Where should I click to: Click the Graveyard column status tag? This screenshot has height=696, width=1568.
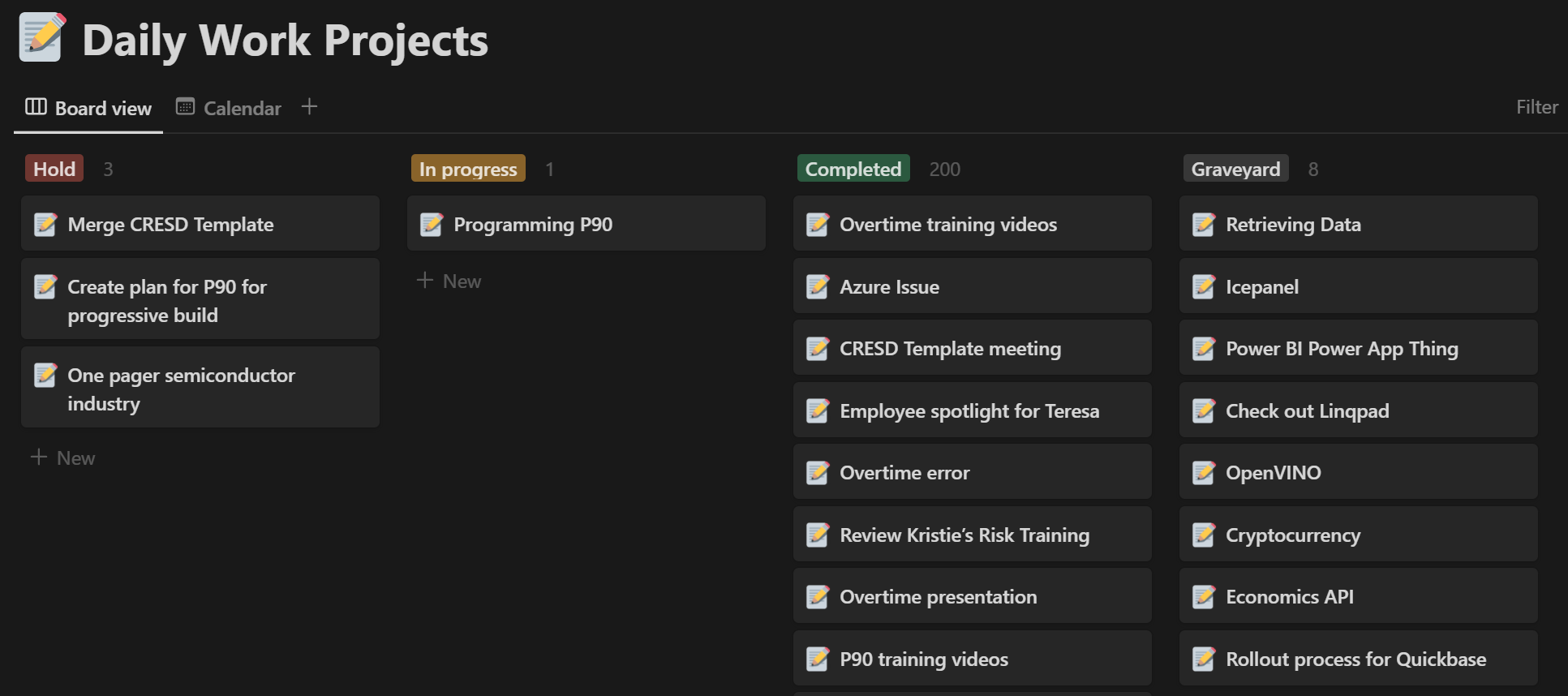pyautogui.click(x=1235, y=169)
